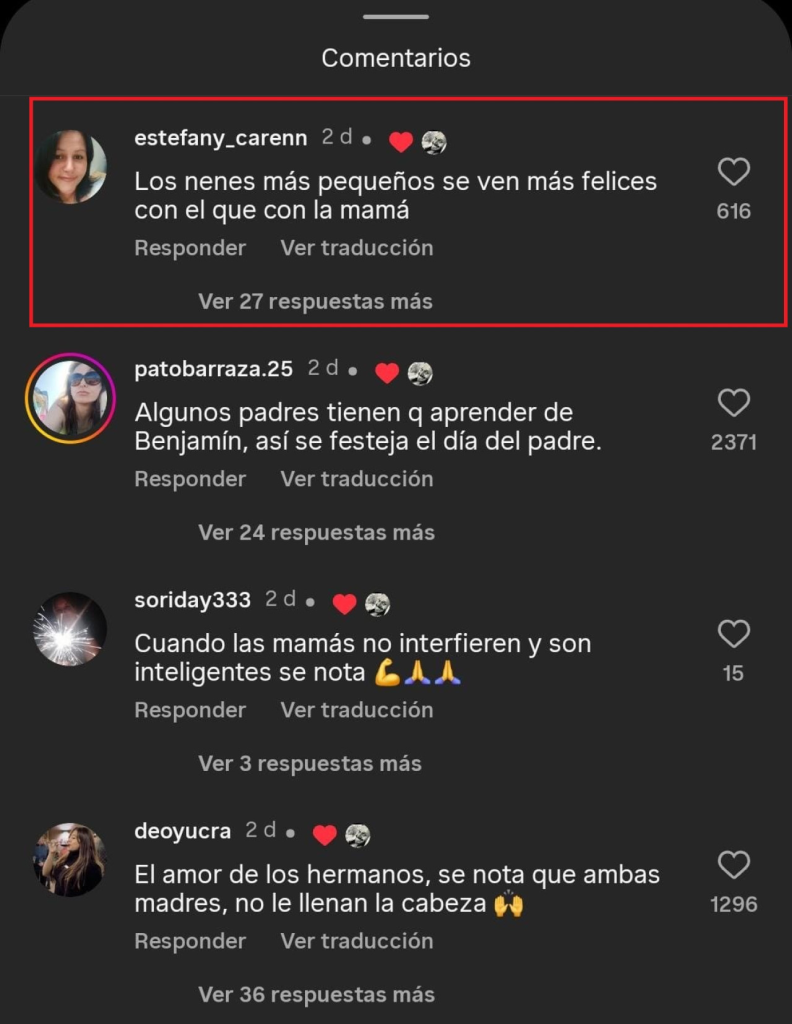Tap heart on soriday333's comment
Screen dimensions: 792x1024
(733, 634)
